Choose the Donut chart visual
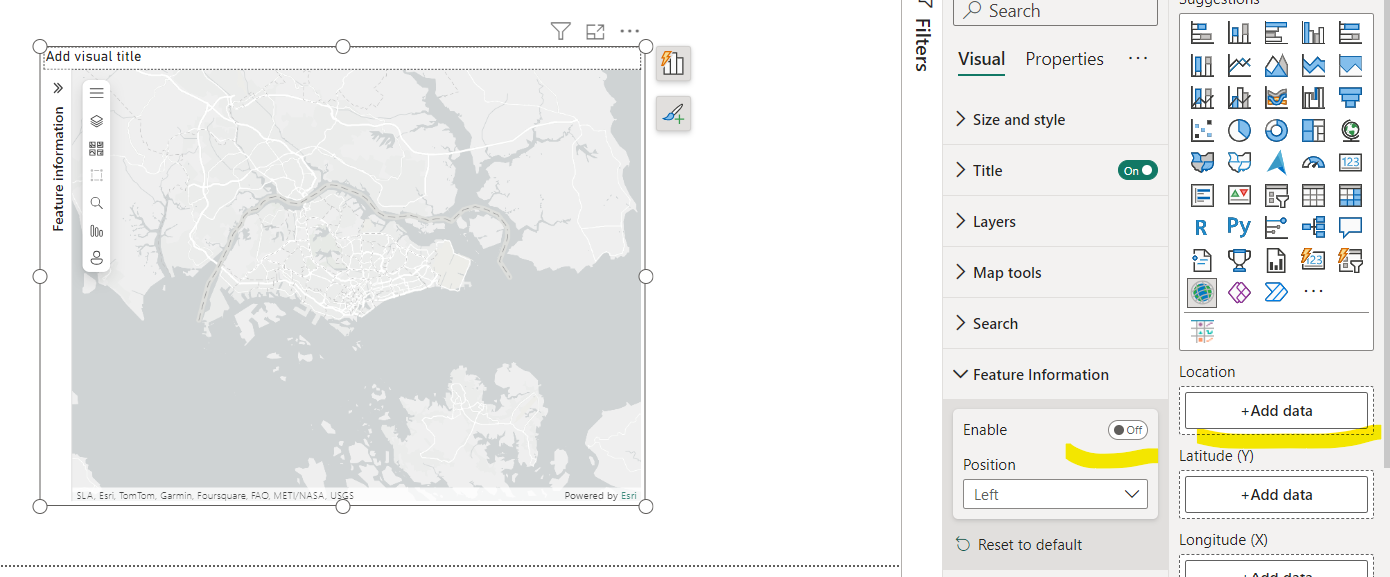1390x577 pixels. pos(1276,131)
